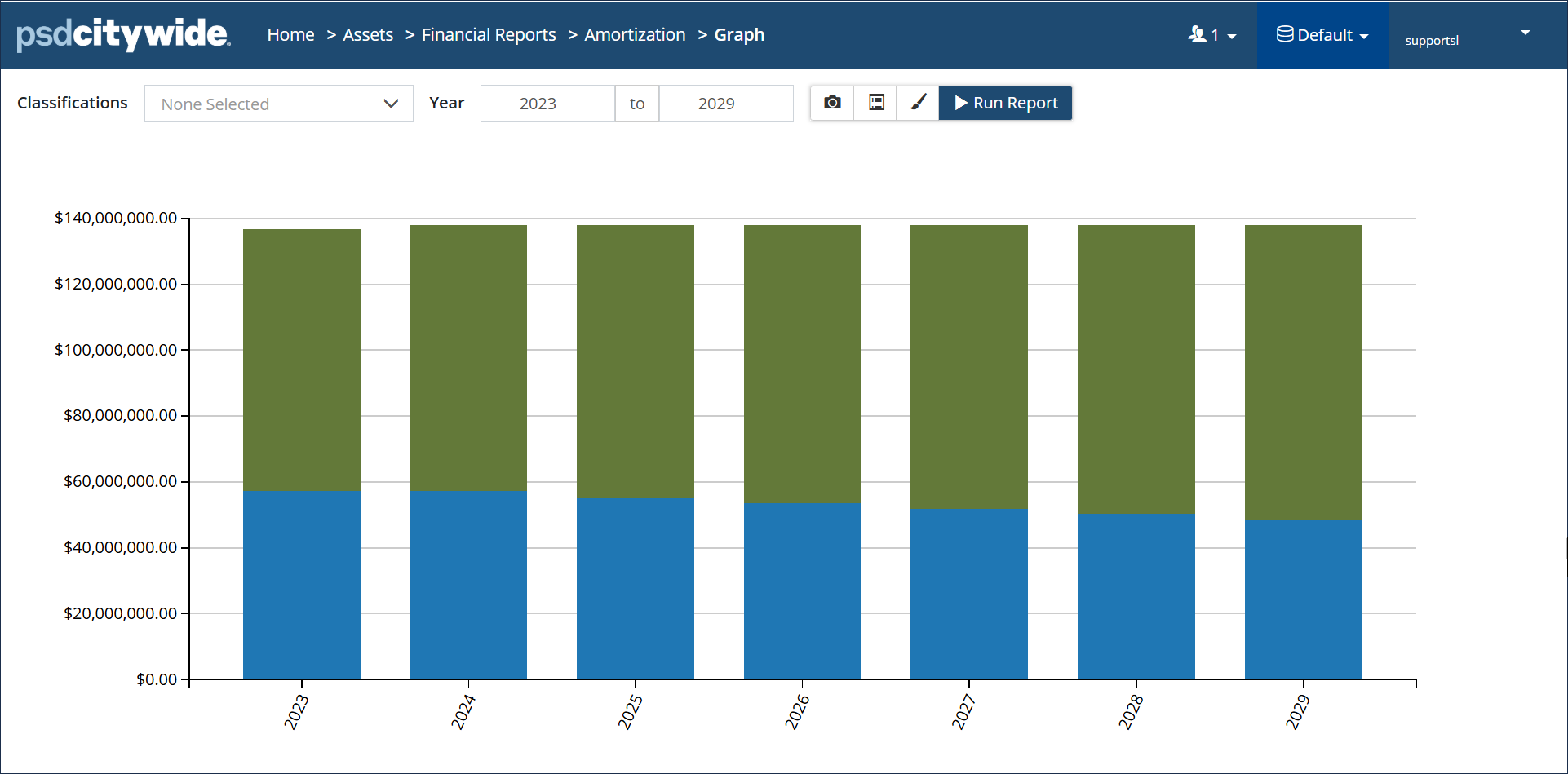Click the psdcitywide logo

pos(123,35)
